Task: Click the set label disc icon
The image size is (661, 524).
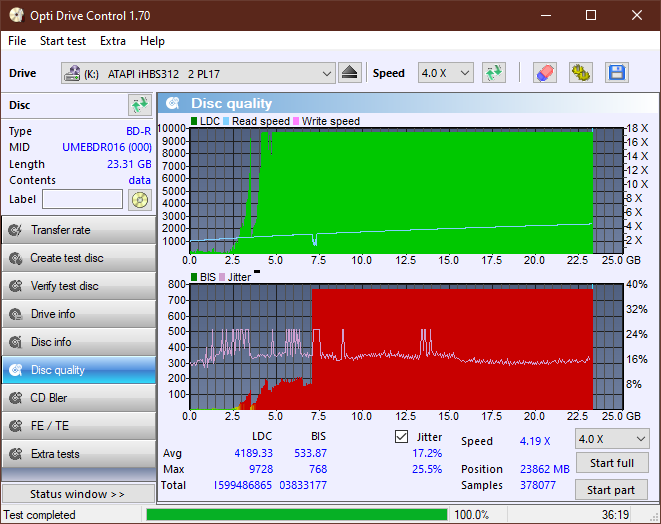Action: click(x=140, y=200)
